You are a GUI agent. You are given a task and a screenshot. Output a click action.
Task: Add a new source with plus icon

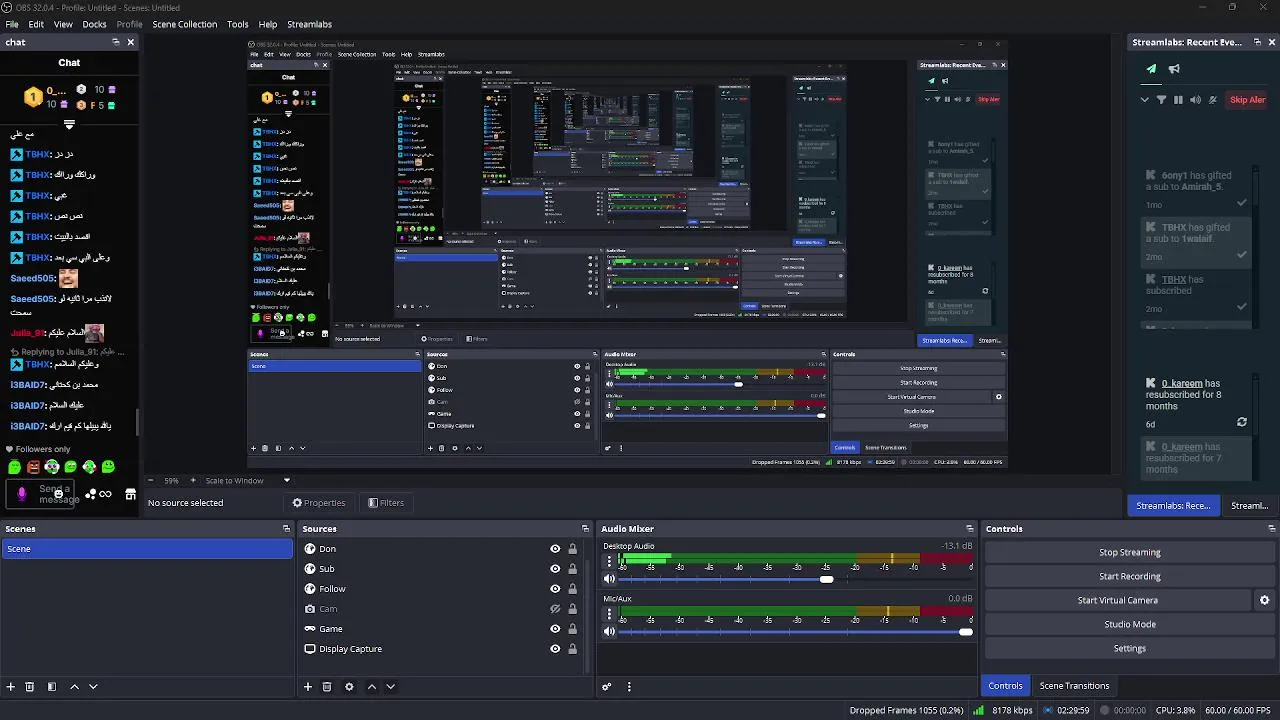[308, 687]
